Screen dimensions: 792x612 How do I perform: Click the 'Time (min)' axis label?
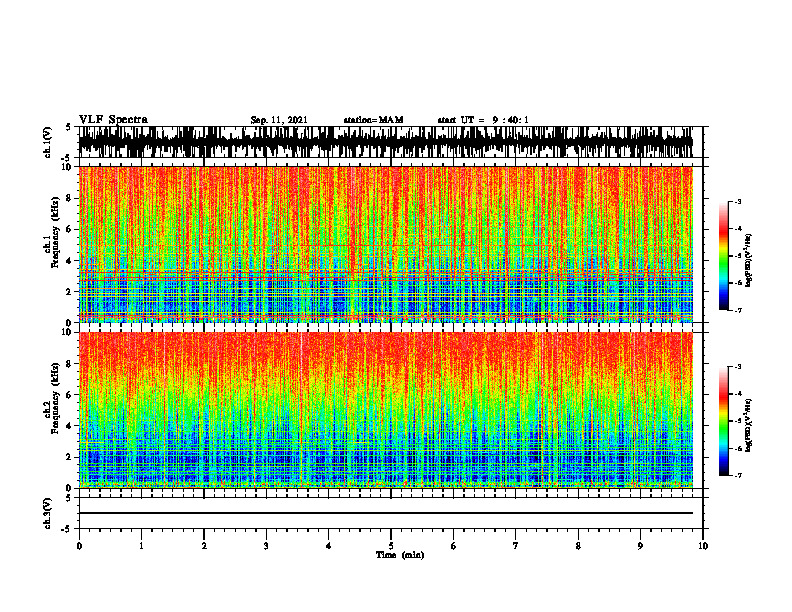(x=400, y=555)
